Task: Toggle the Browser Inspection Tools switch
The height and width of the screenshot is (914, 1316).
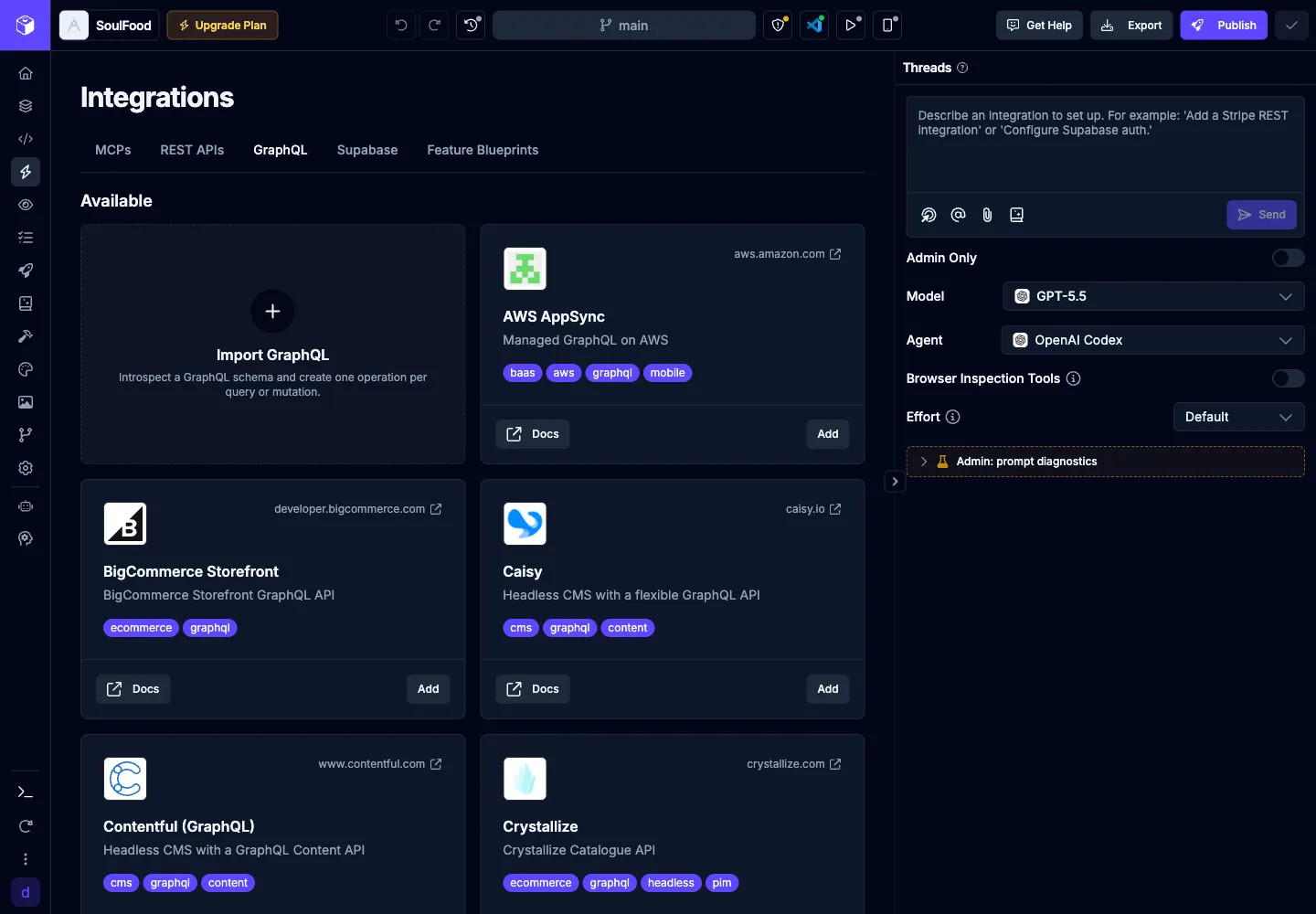Action: (1289, 378)
